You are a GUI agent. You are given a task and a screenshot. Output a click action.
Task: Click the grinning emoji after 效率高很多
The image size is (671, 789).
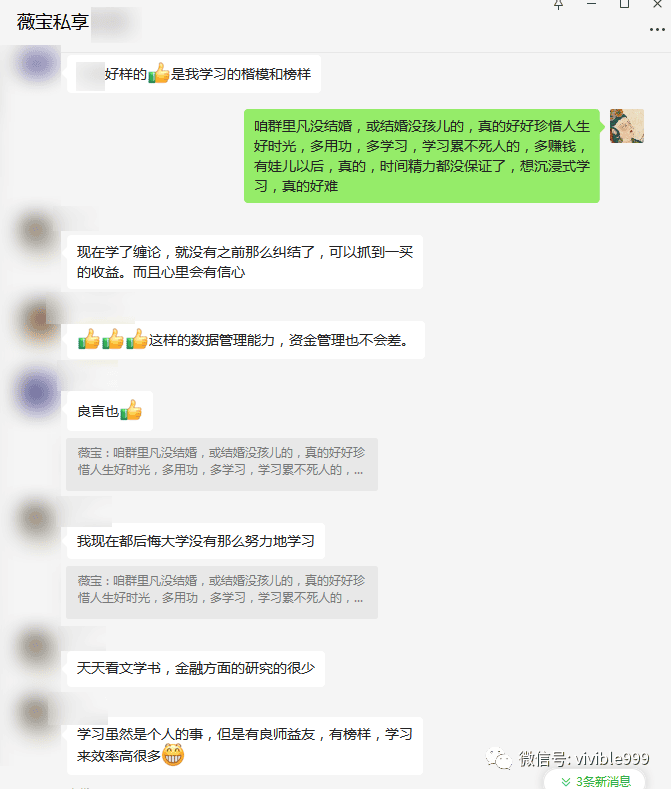[173, 755]
